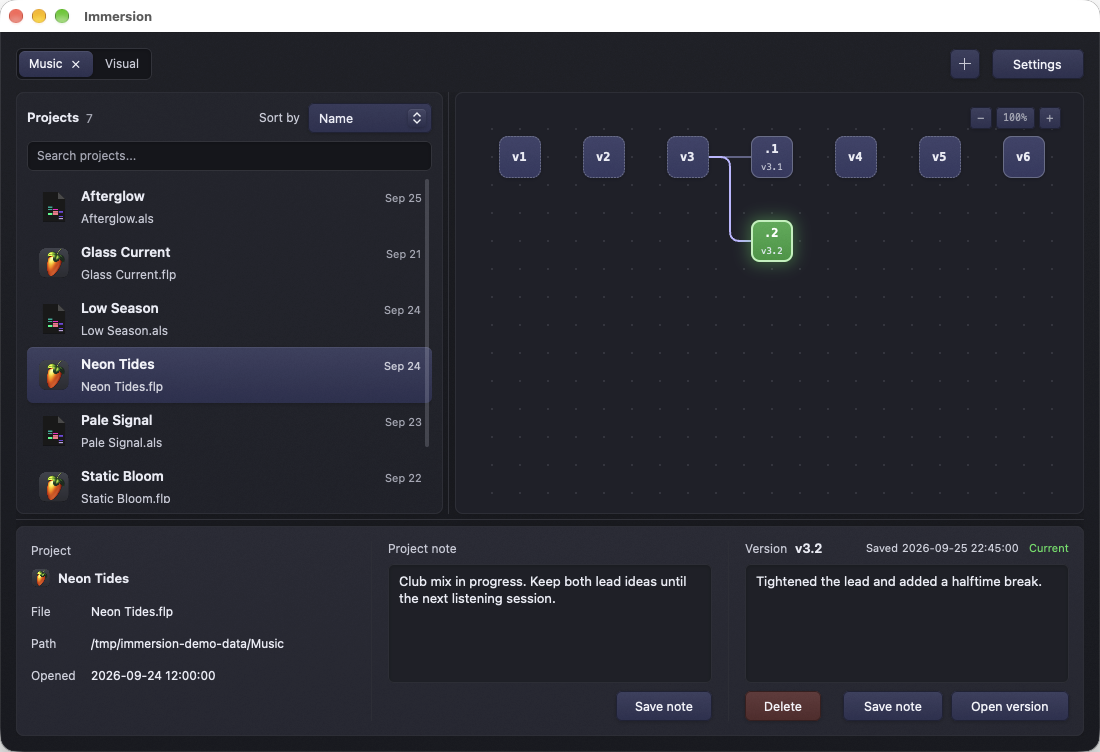Switch to the Visual tab
1100x752 pixels.
pyautogui.click(x=122, y=64)
